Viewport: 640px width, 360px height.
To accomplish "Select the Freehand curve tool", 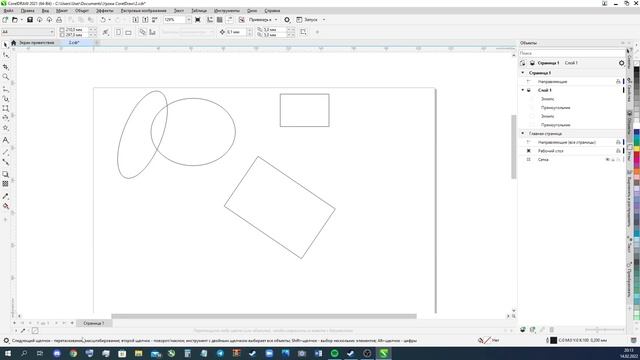I will [5, 88].
